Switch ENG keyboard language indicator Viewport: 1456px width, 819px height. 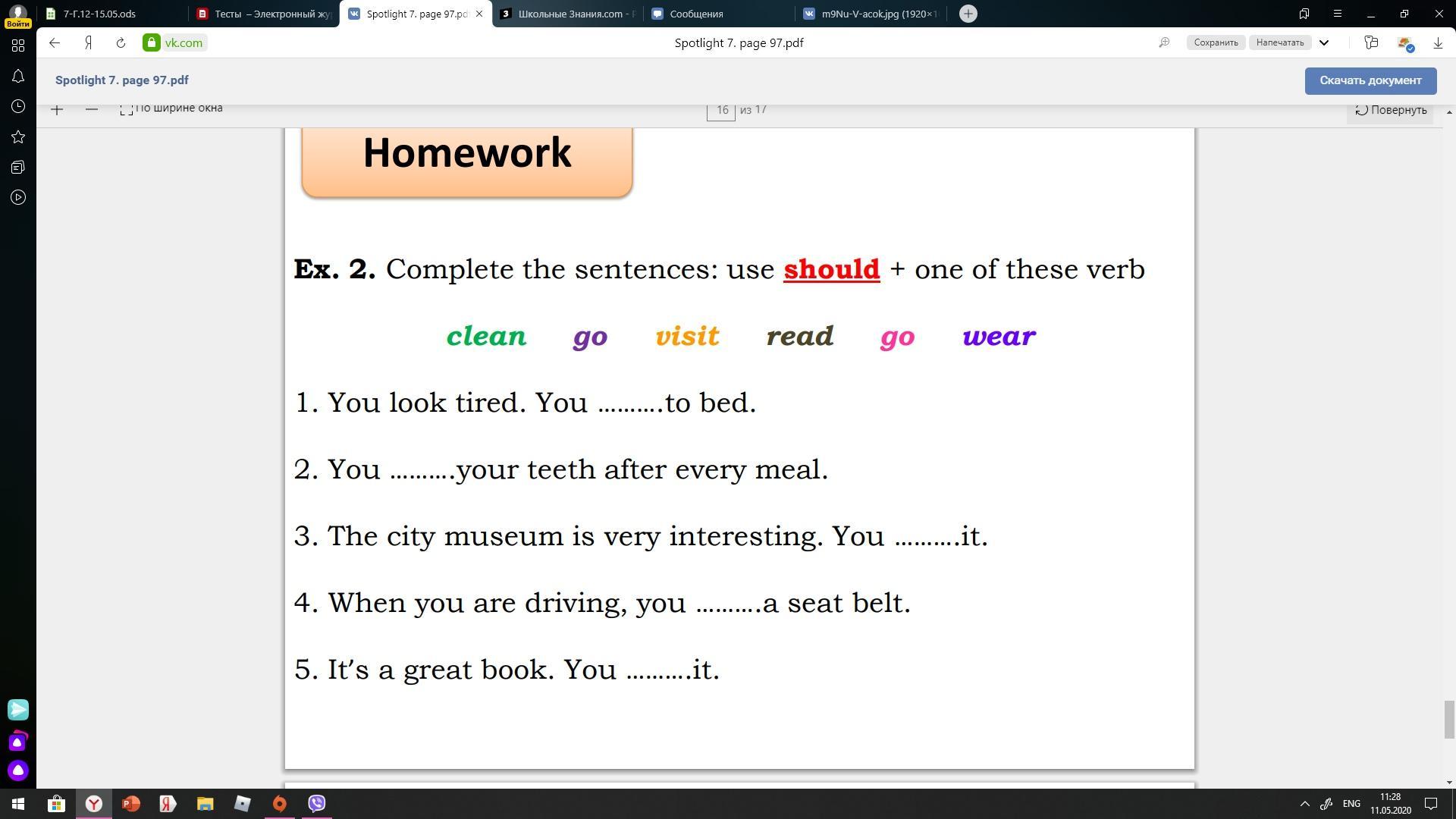click(x=1351, y=804)
